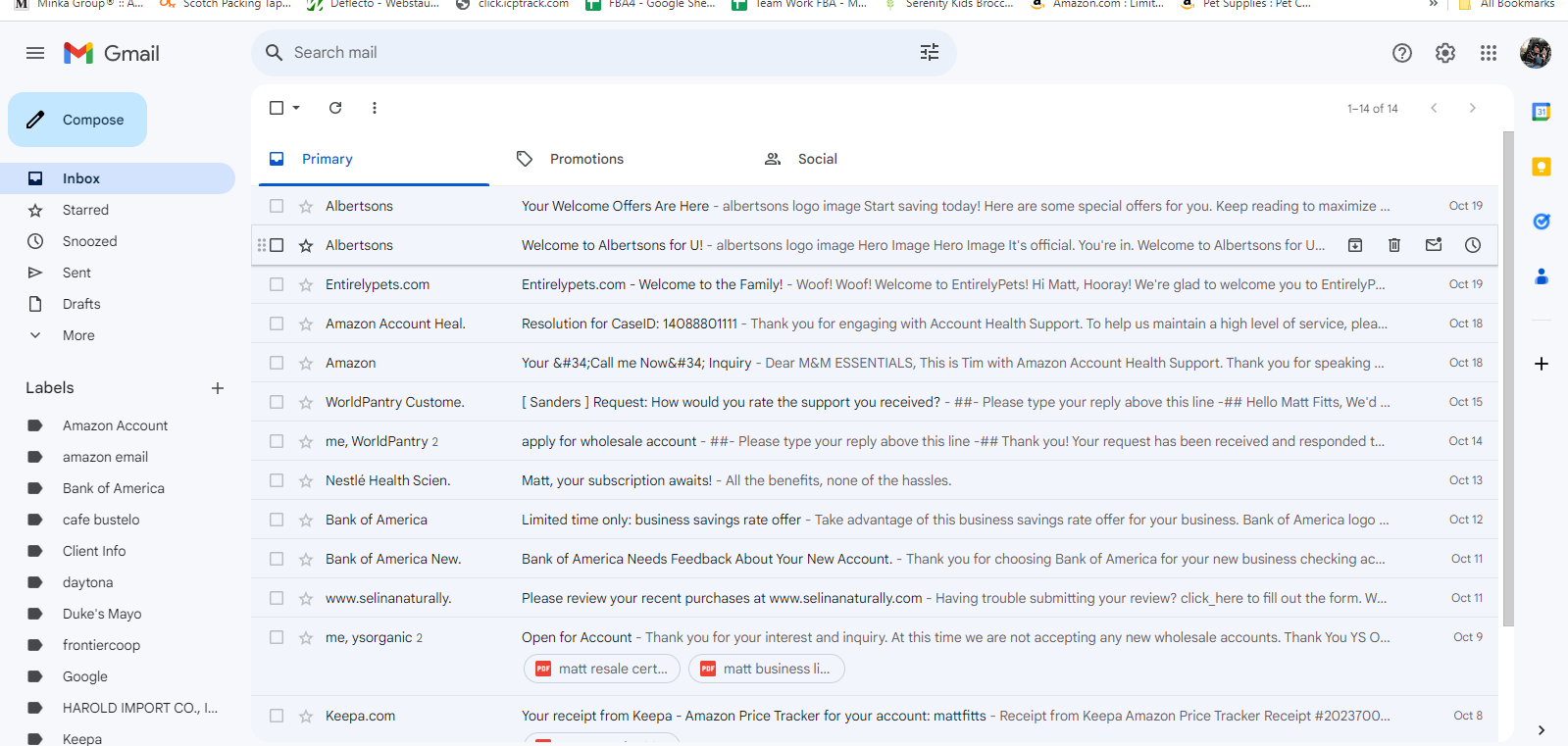Archive the hovered Albertsons email
This screenshot has height=746, width=1568.
[x=1355, y=245]
